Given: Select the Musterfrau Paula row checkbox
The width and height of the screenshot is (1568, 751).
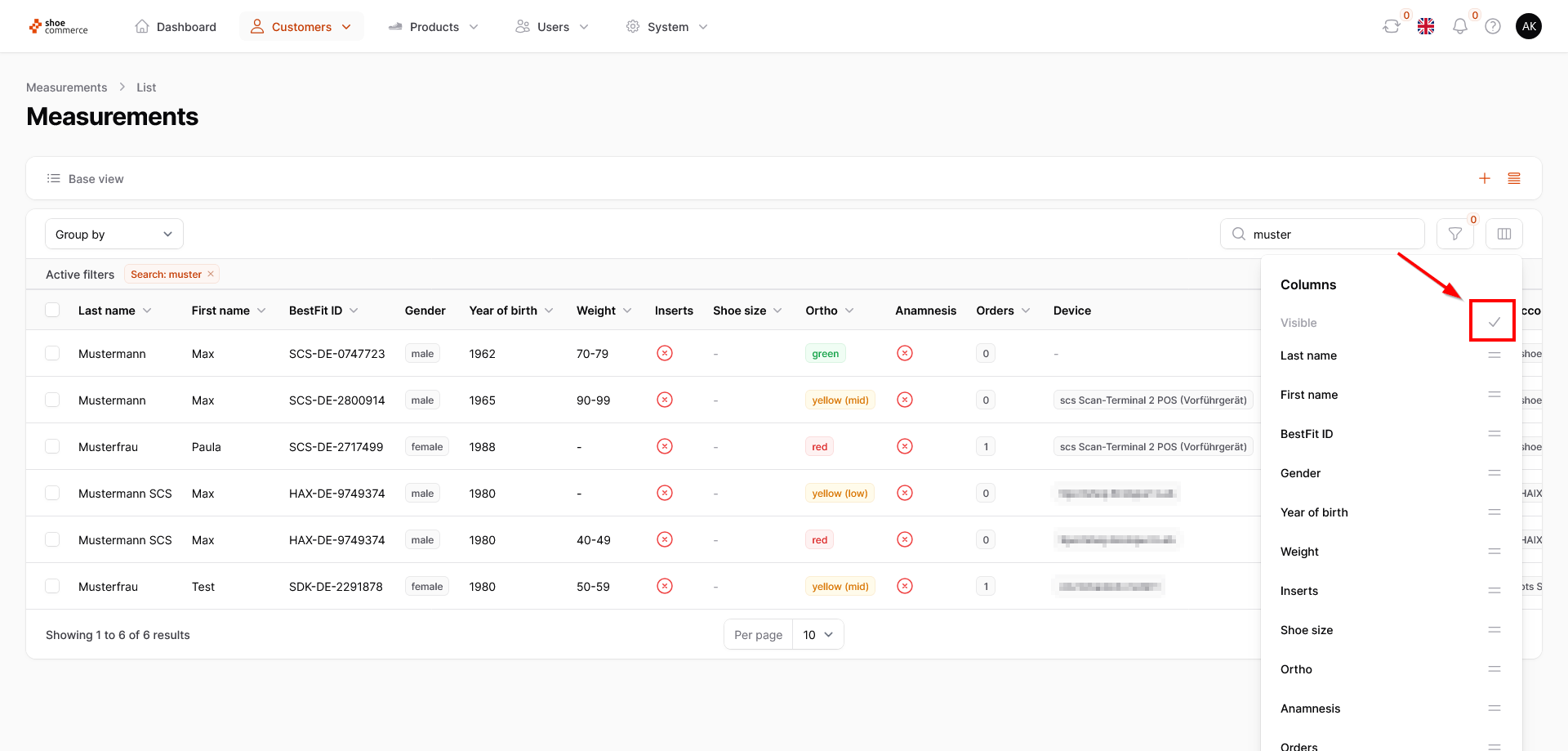Looking at the screenshot, I should (53, 447).
